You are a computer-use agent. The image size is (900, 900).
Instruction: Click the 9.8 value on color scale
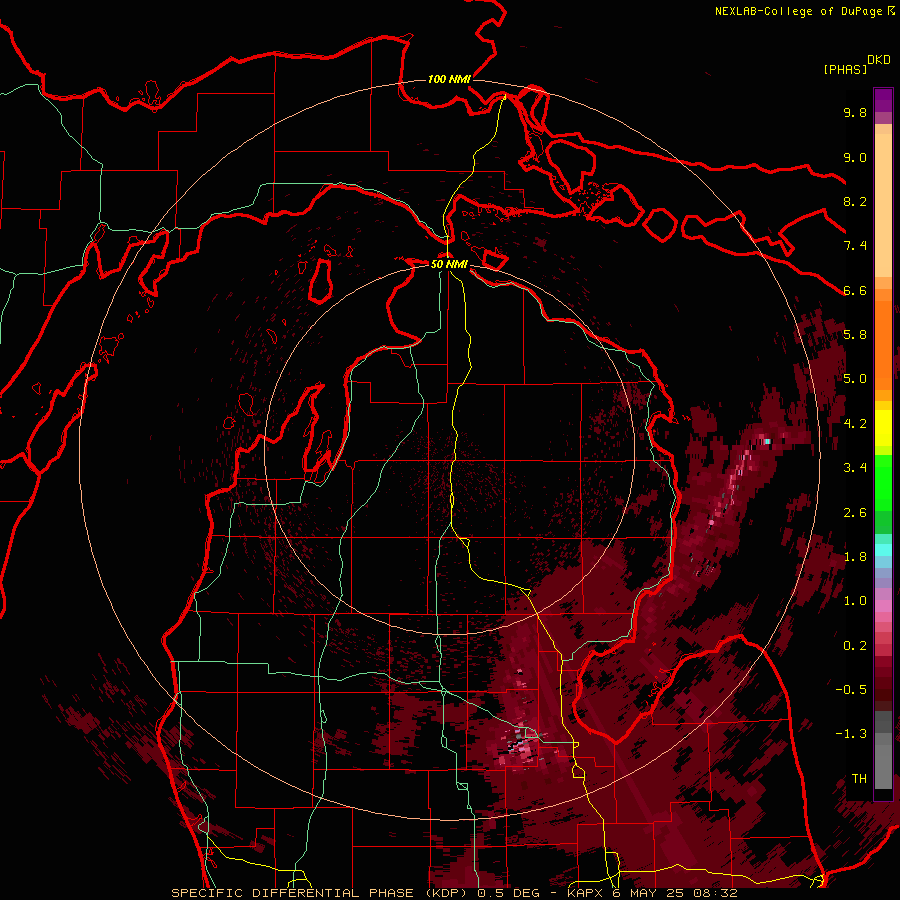855,112
